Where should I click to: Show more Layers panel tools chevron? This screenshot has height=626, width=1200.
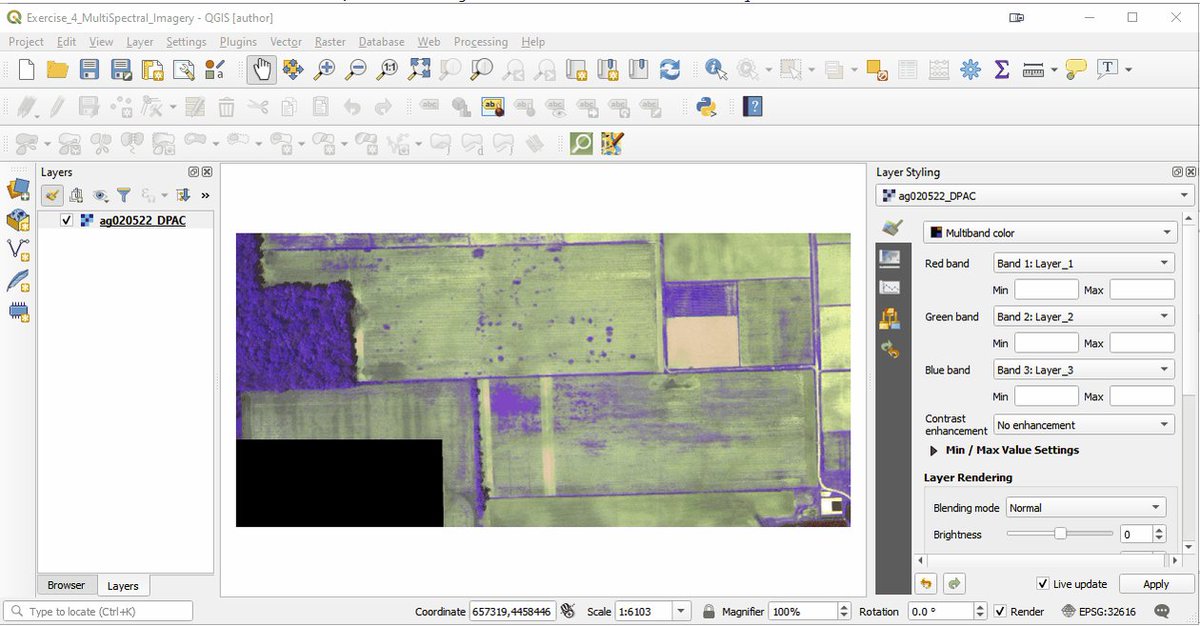tap(205, 195)
